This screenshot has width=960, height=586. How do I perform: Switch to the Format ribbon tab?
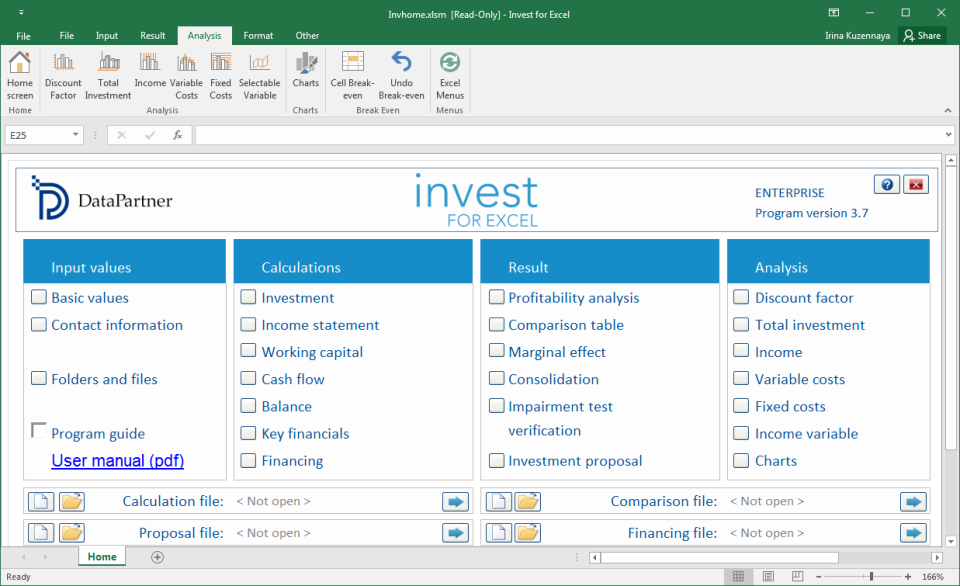point(258,35)
